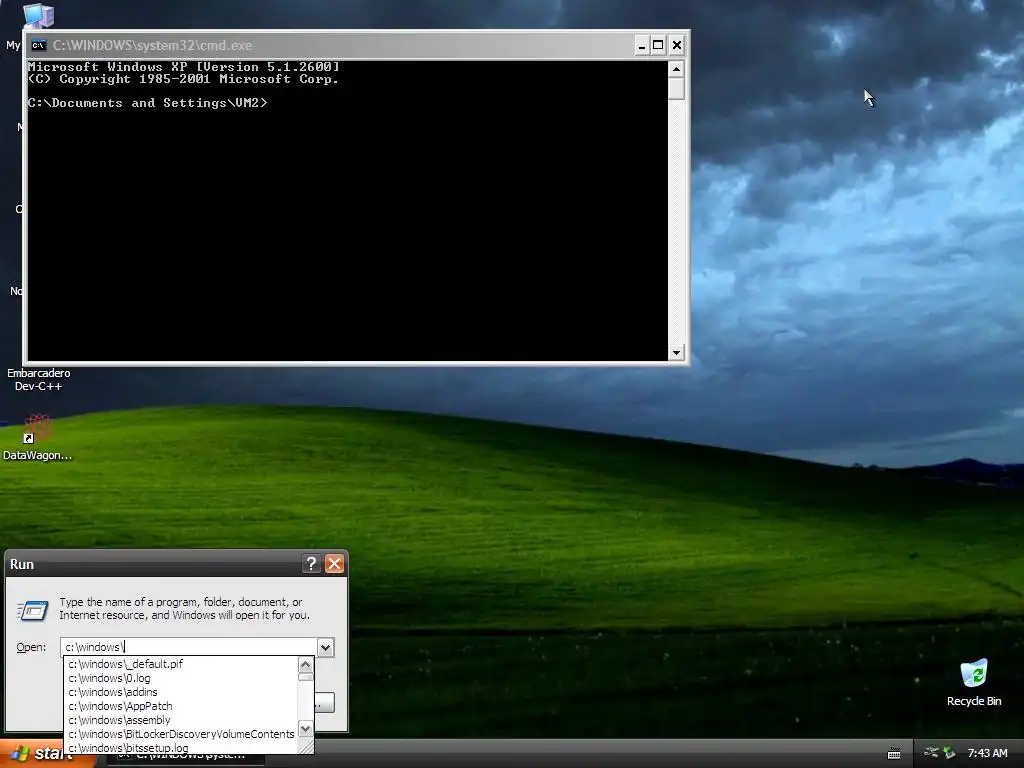This screenshot has width=1024, height=768.
Task: Click the cmd window scroll down arrow
Action: (x=676, y=353)
